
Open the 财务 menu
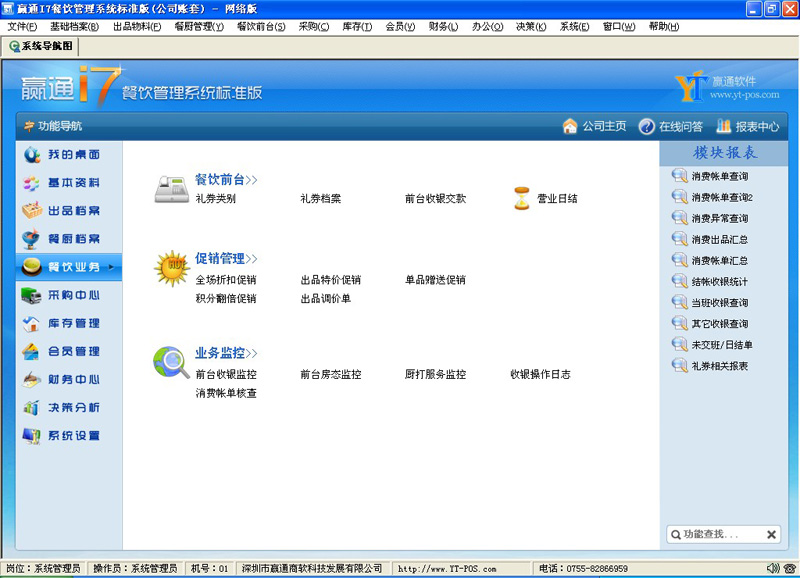click(443, 26)
